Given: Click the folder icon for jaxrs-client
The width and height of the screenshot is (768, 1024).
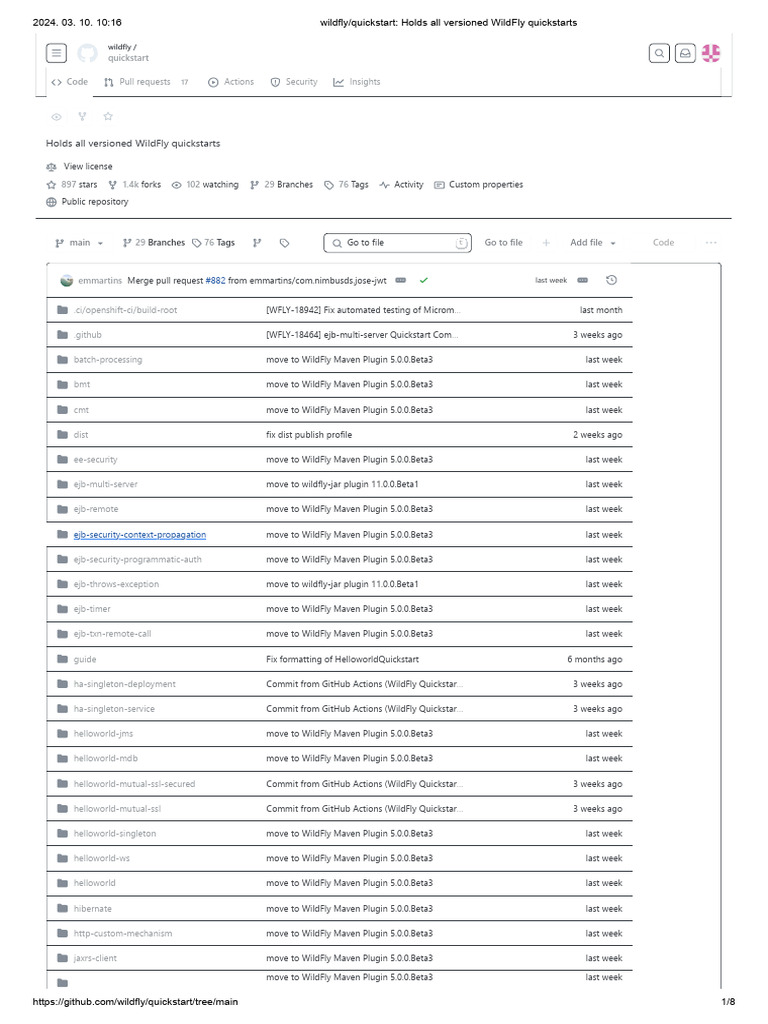Looking at the screenshot, I should click(x=63, y=959).
